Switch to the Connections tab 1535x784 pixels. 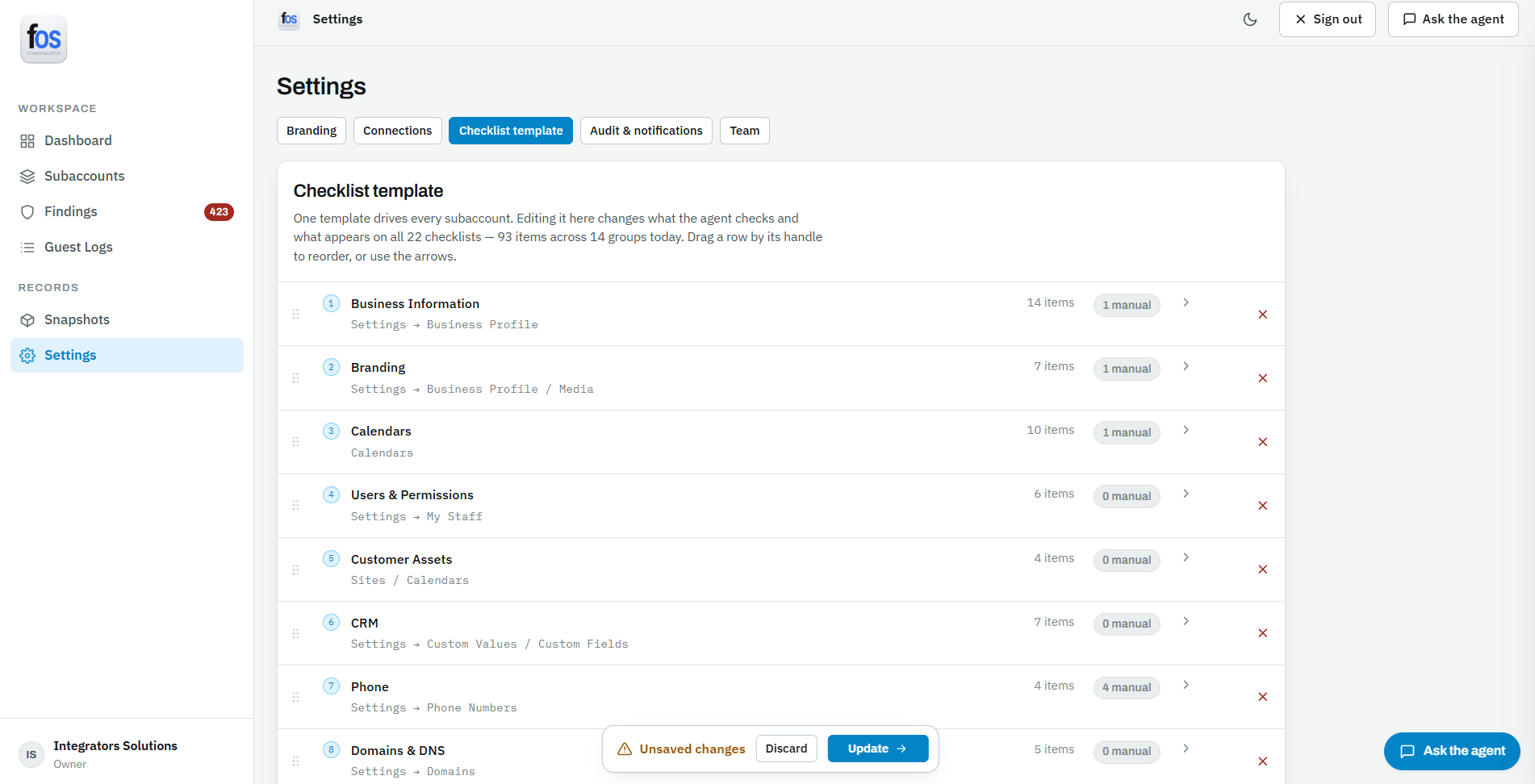[x=397, y=131]
